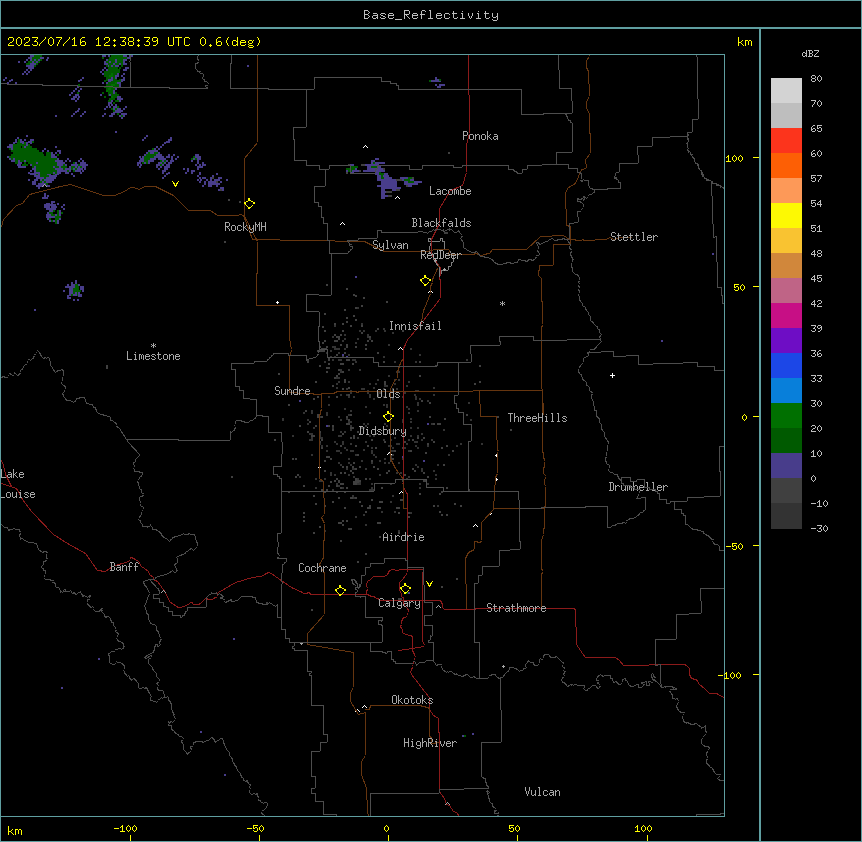Select the Ponoka label

click(480, 136)
